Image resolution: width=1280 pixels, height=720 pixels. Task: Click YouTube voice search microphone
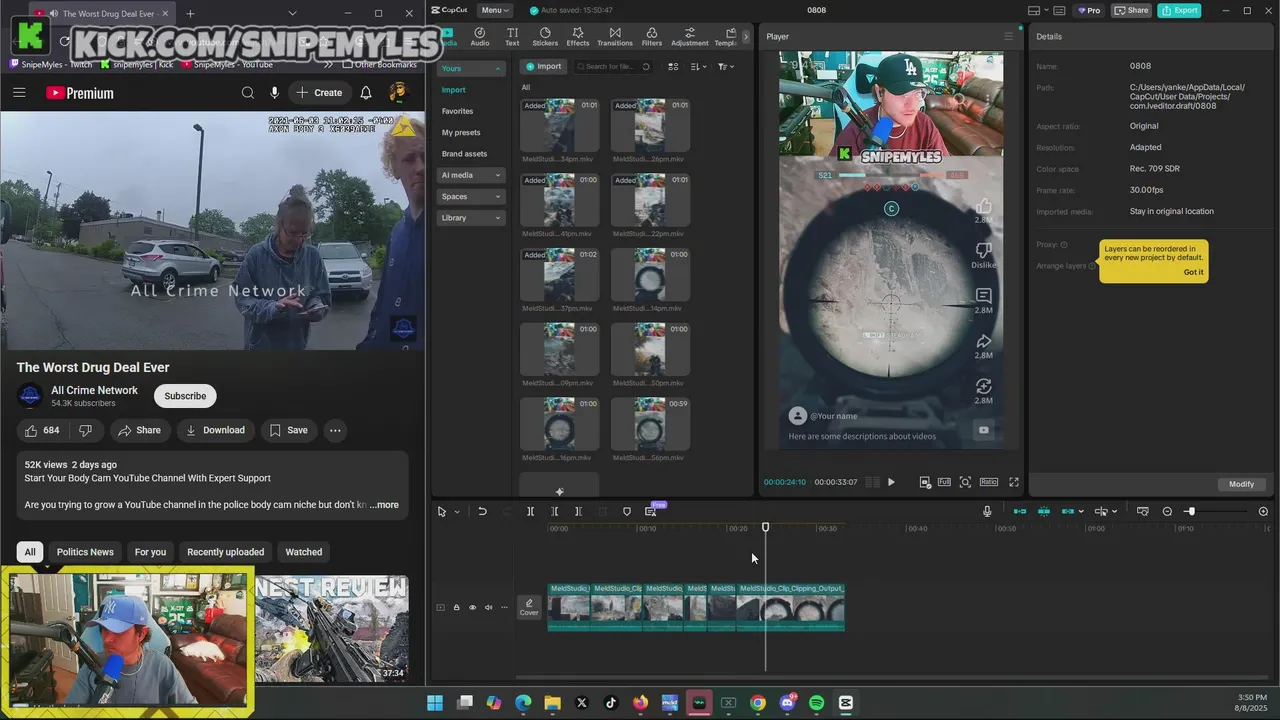(x=274, y=93)
